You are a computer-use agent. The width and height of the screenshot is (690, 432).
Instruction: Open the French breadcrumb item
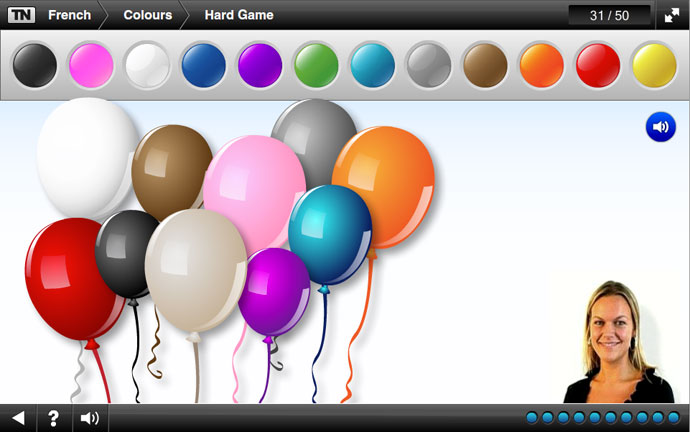coord(69,15)
